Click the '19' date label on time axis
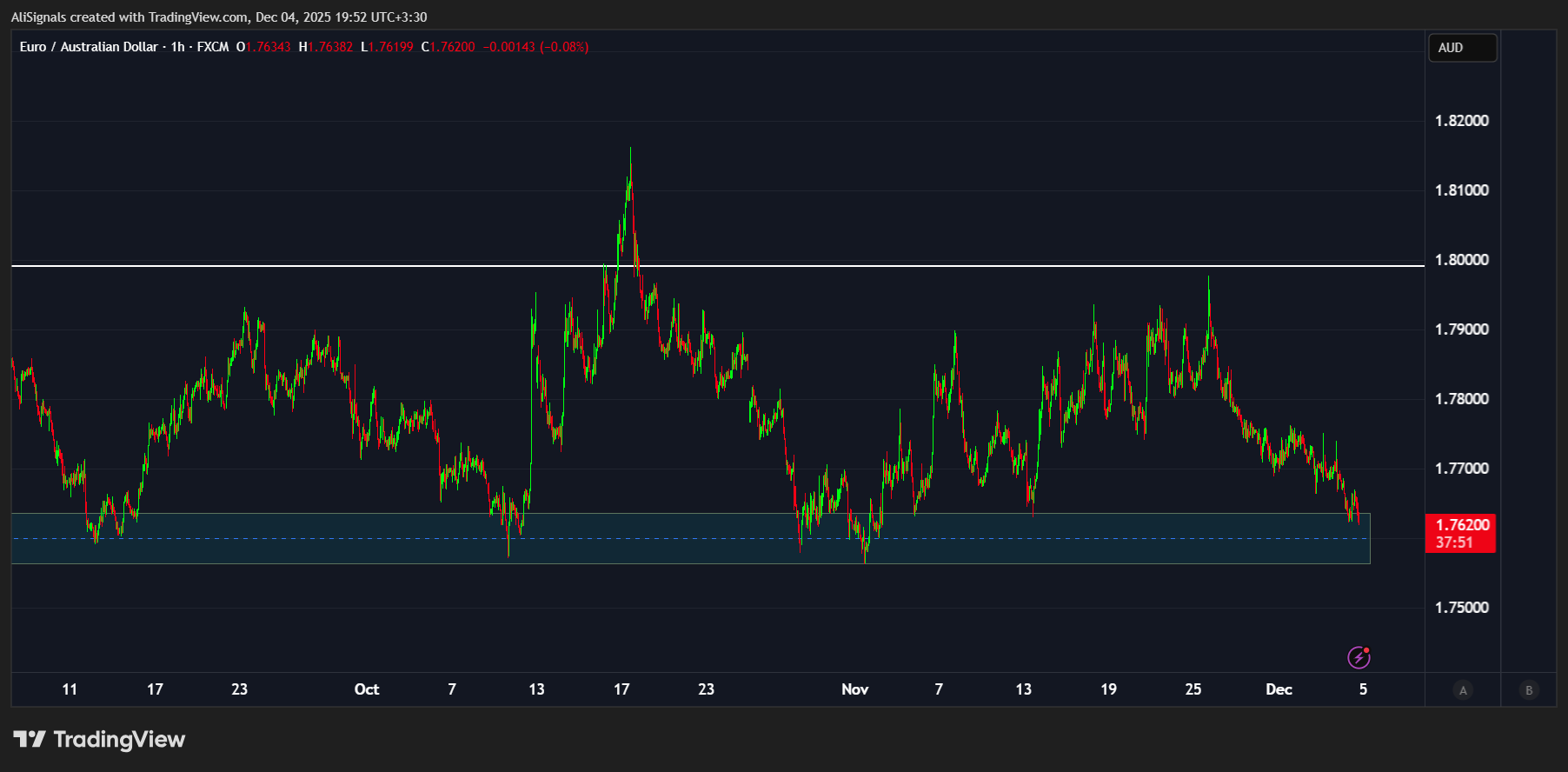Image resolution: width=1568 pixels, height=772 pixels. point(1108,689)
